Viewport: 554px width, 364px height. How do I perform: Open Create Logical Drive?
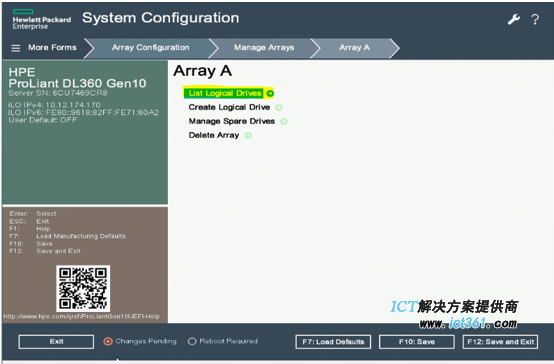(x=229, y=107)
